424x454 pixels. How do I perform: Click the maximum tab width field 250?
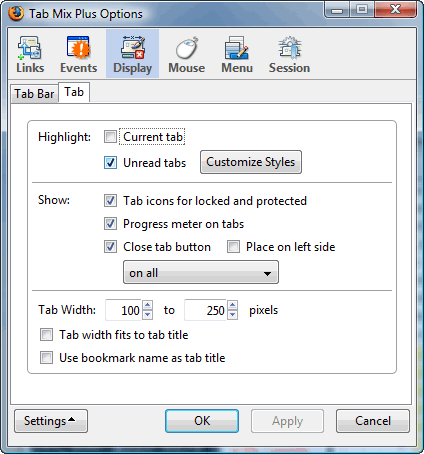(x=206, y=310)
